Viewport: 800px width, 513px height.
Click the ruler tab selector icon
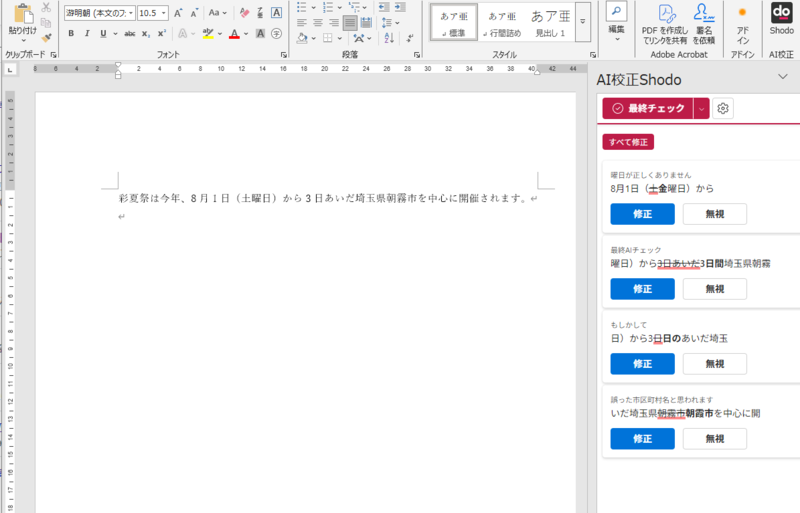click(10, 70)
